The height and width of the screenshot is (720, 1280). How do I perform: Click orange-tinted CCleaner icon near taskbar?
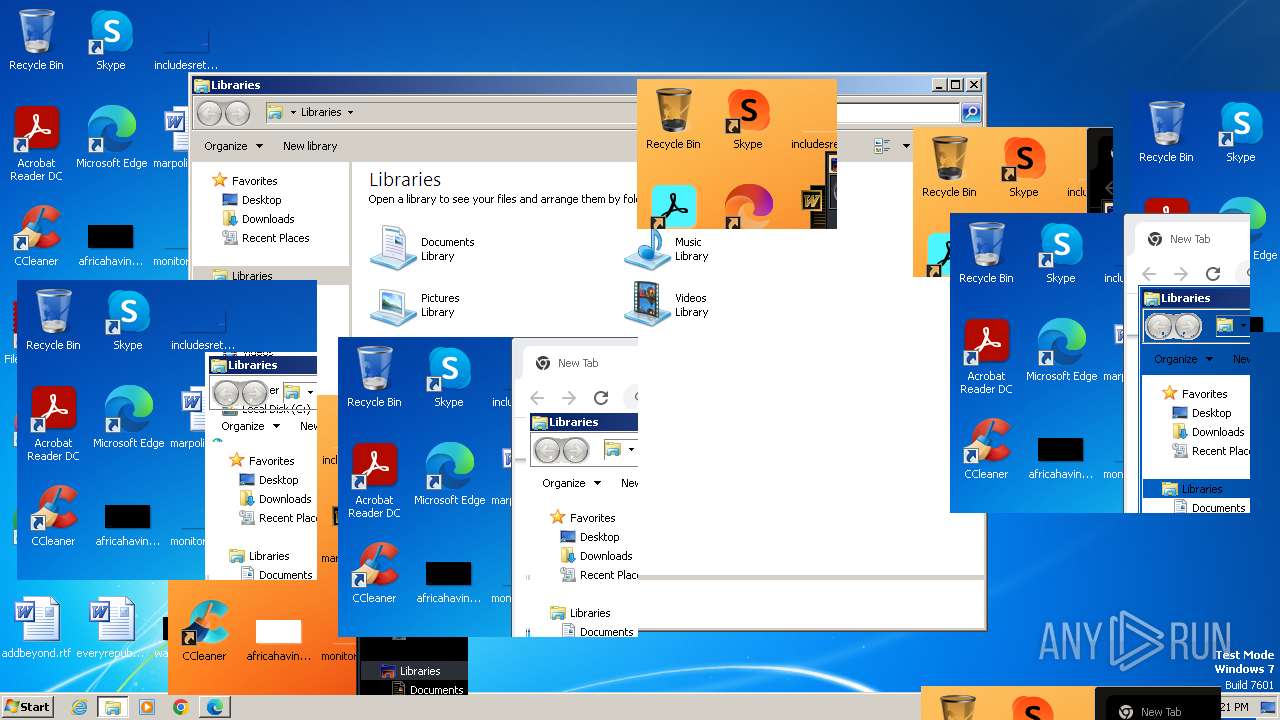204,631
